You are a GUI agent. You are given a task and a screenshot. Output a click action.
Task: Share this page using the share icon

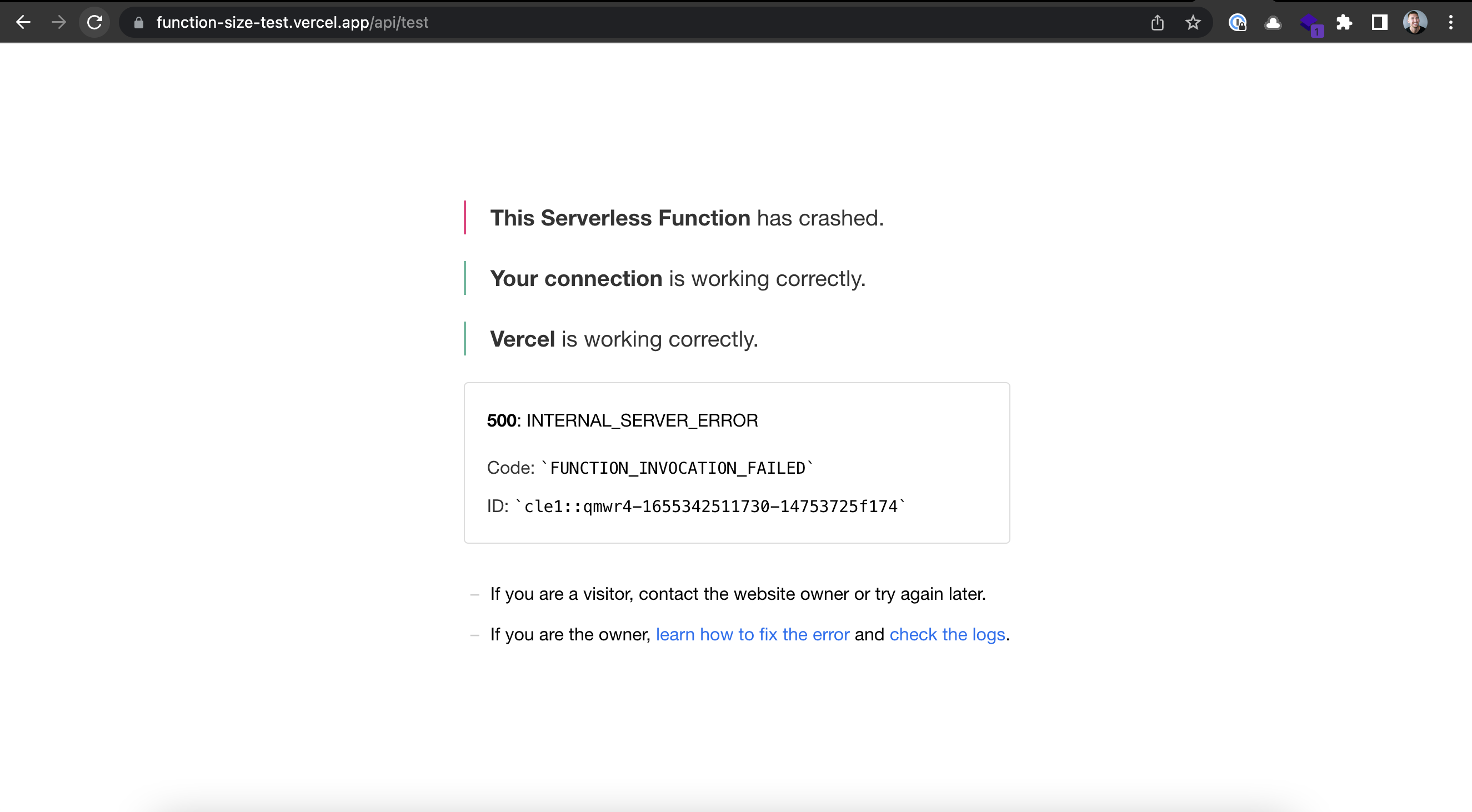coord(1157,22)
